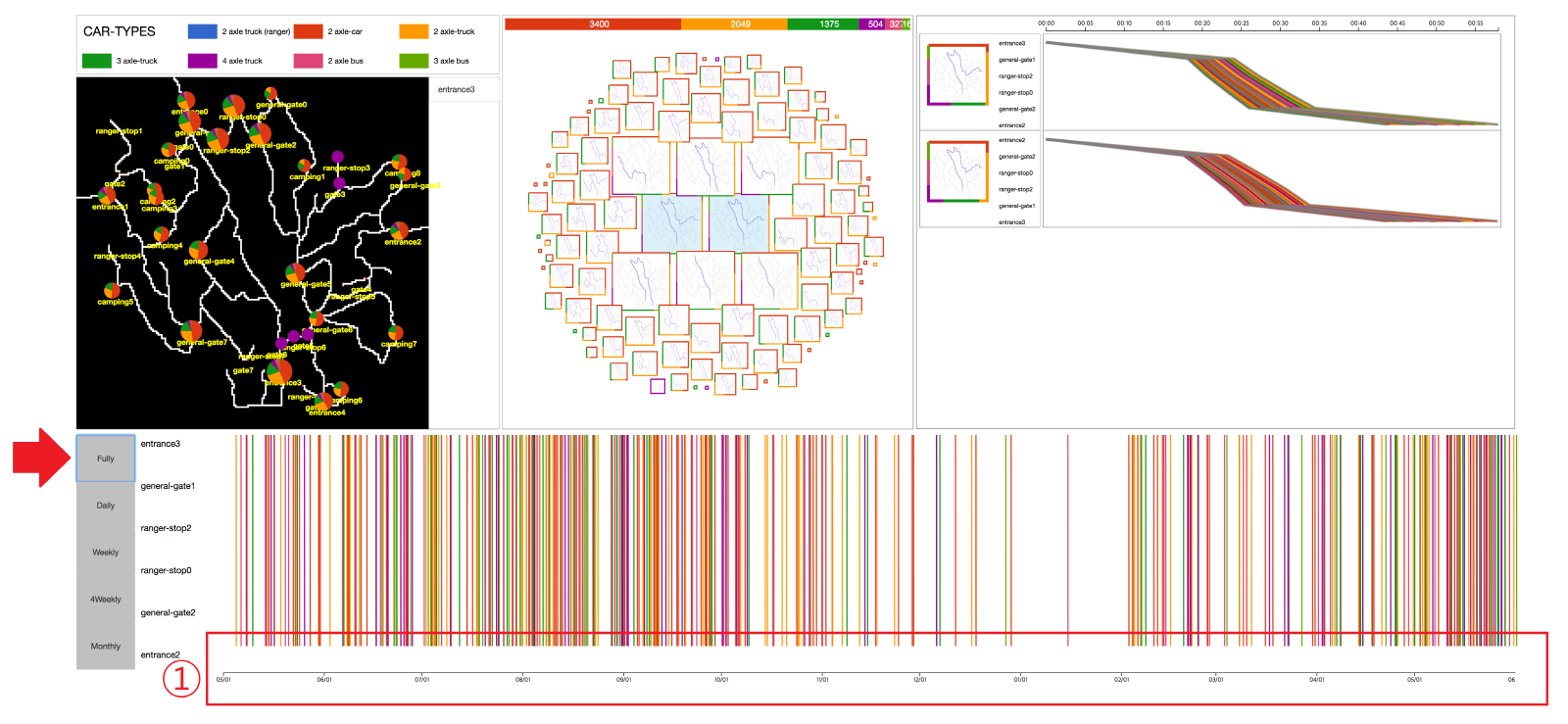This screenshot has width=1568, height=724.
Task: Click the camping4 pie chart node
Action: click(x=161, y=234)
